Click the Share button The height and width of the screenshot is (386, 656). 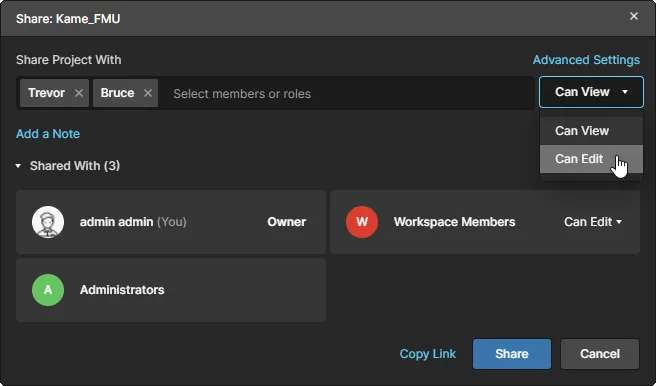click(x=512, y=354)
